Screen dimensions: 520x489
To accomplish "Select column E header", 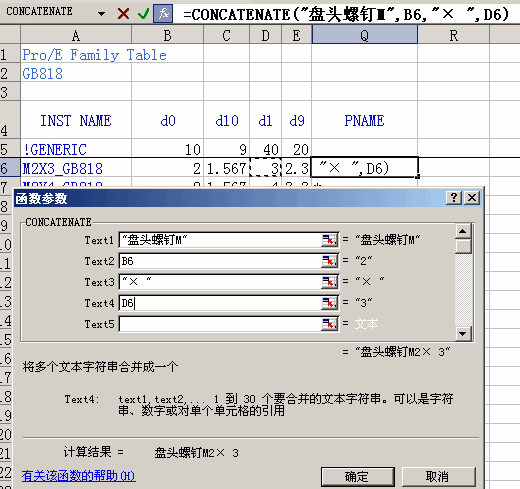I will pyautogui.click(x=296, y=35).
